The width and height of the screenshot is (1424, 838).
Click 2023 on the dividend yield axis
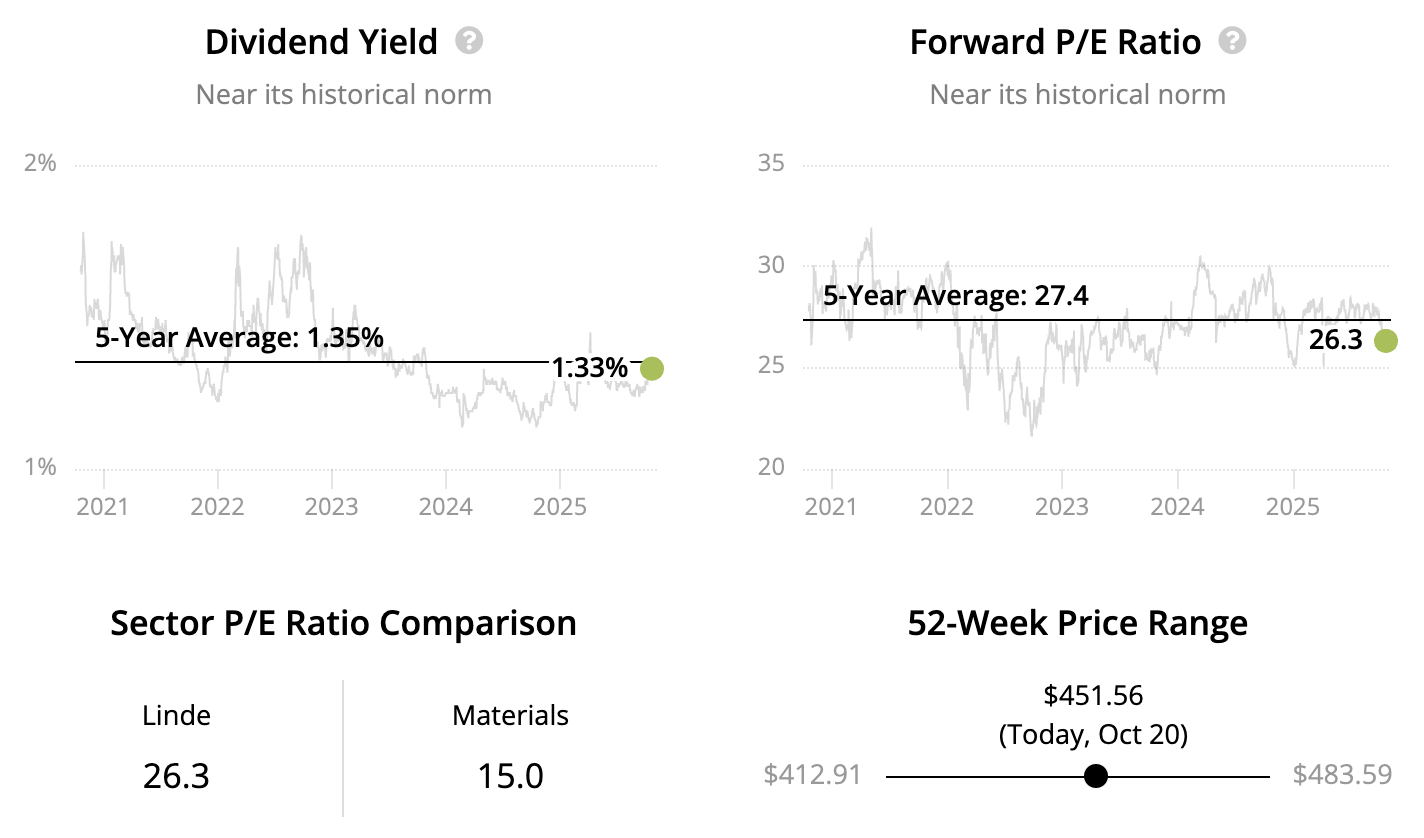click(x=332, y=506)
